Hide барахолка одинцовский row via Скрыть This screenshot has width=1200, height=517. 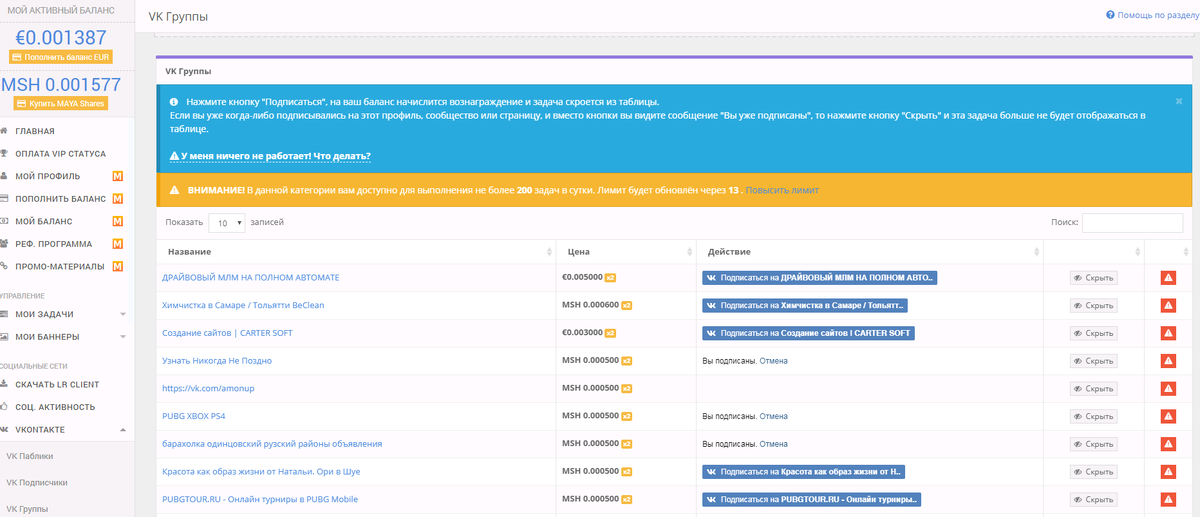[1093, 444]
